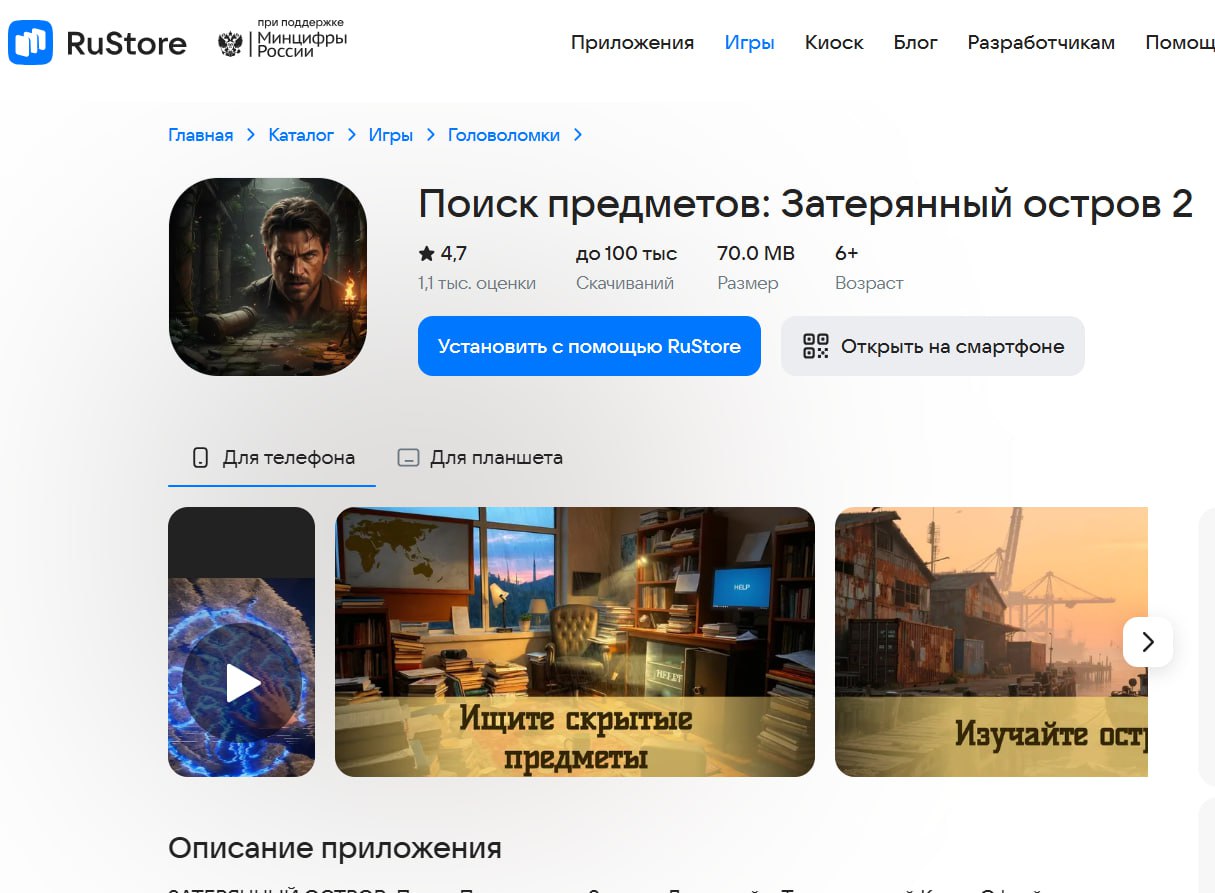Open the Игры menu item

(749, 42)
